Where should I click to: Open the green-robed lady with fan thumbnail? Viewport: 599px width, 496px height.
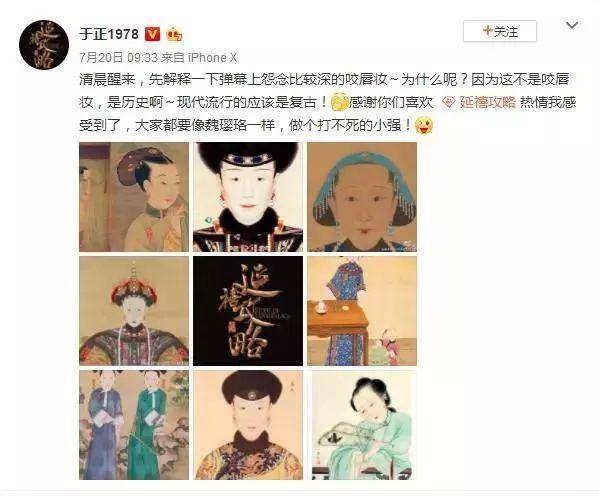tap(362, 425)
